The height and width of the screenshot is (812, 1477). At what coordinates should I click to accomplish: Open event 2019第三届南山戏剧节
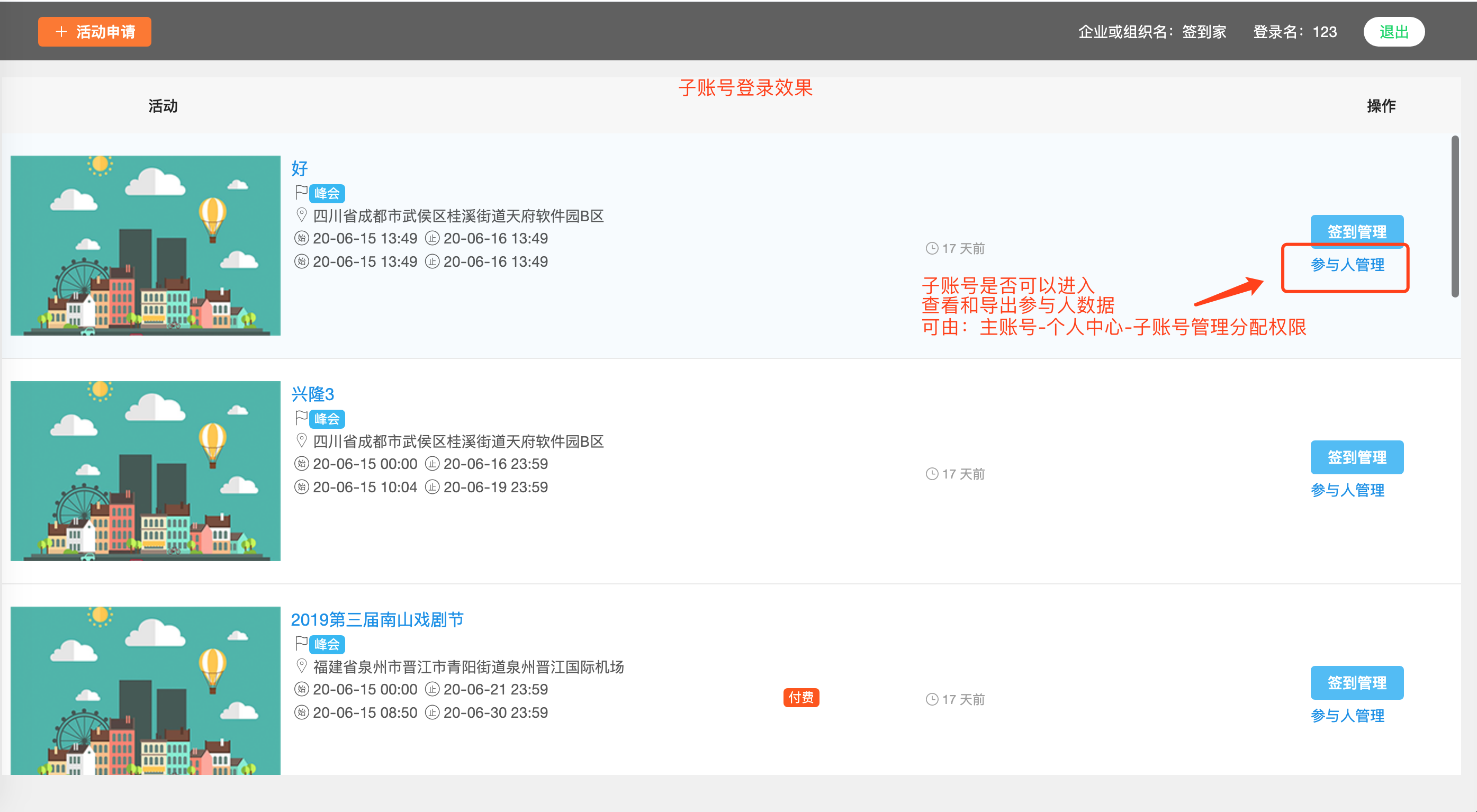click(377, 619)
